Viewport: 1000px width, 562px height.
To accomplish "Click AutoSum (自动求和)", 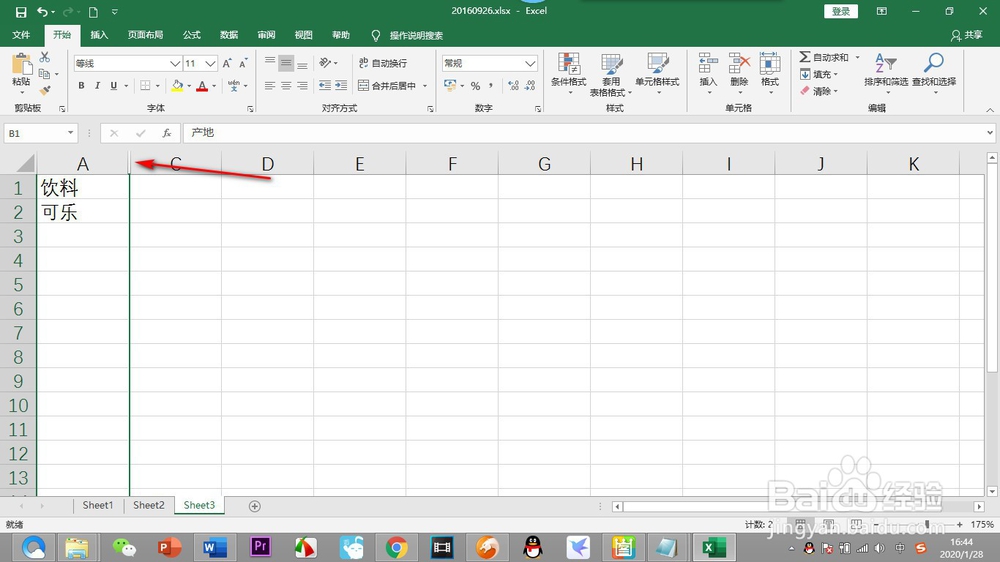I will pos(824,57).
